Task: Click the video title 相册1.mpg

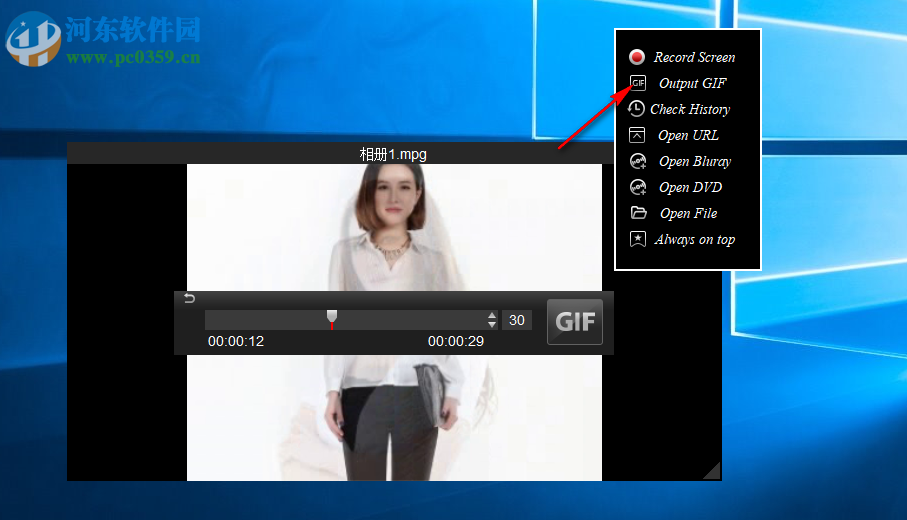Action: (393, 154)
